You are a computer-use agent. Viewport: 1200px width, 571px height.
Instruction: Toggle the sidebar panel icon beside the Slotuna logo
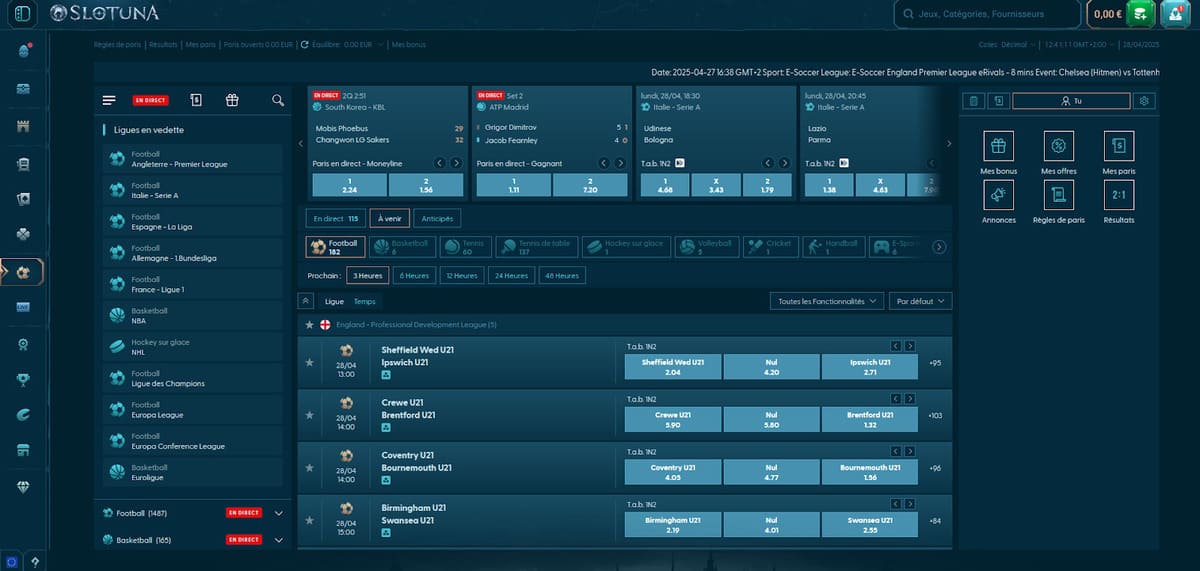tap(24, 14)
